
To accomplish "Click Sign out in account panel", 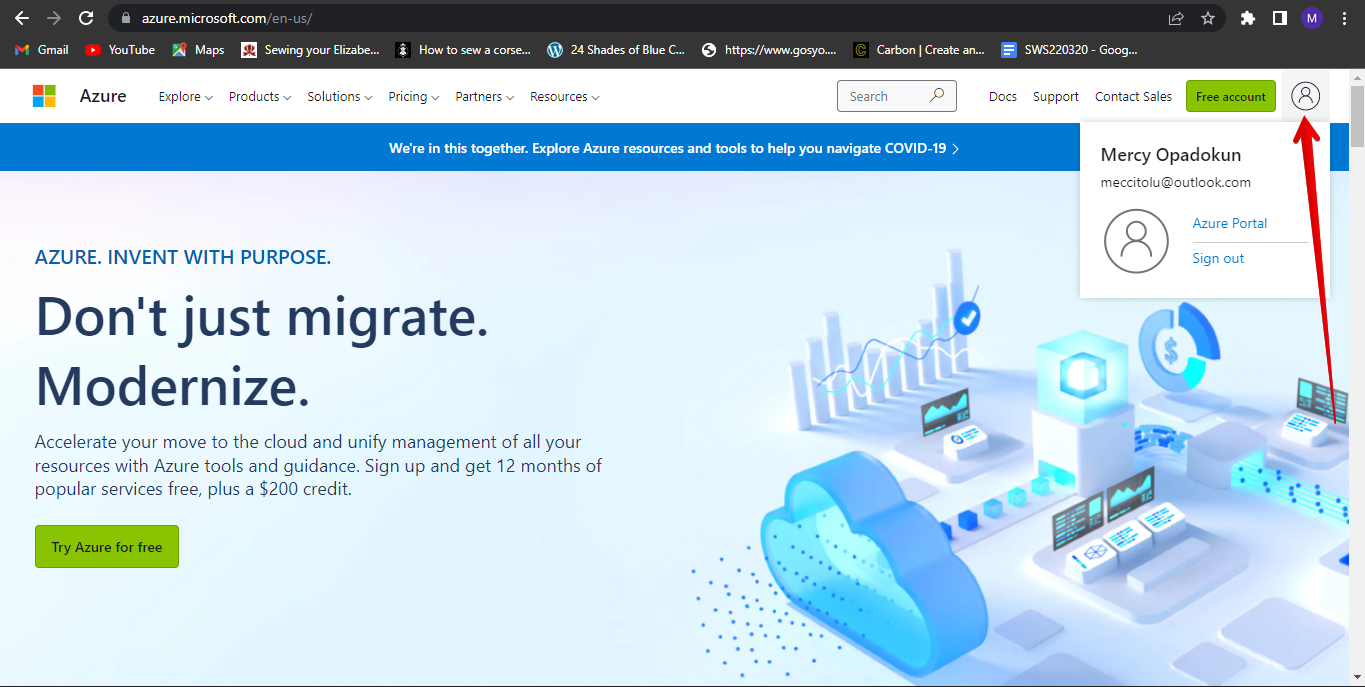I will pos(1218,258).
